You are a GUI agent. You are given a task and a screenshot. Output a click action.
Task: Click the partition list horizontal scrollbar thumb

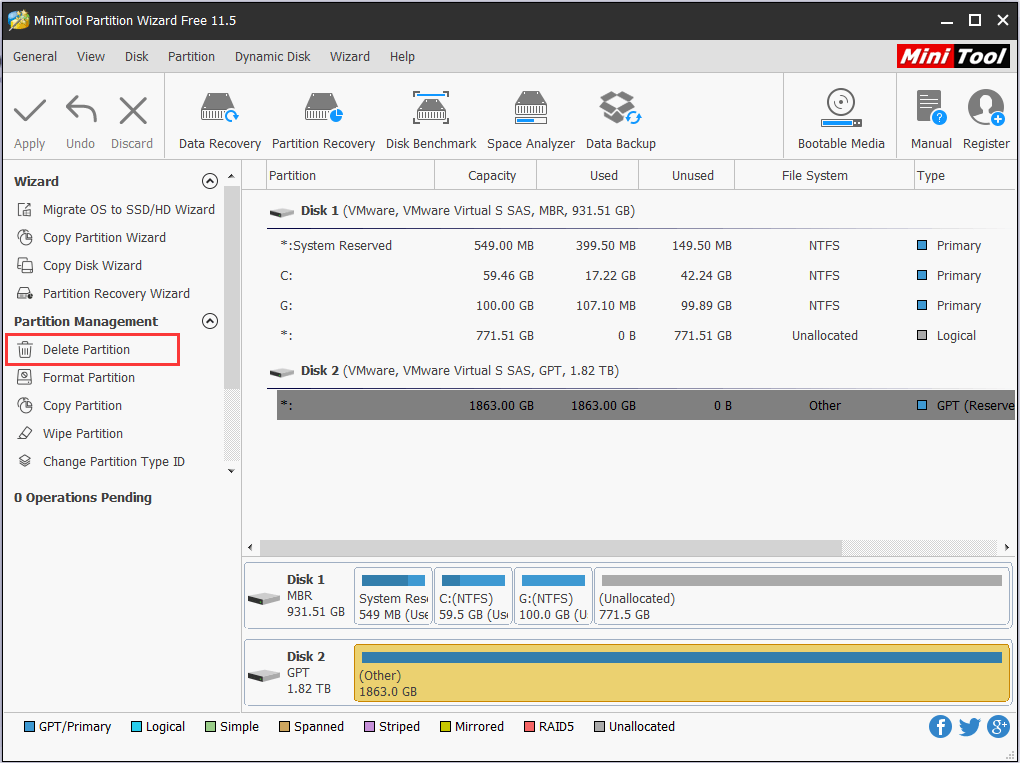coord(550,548)
